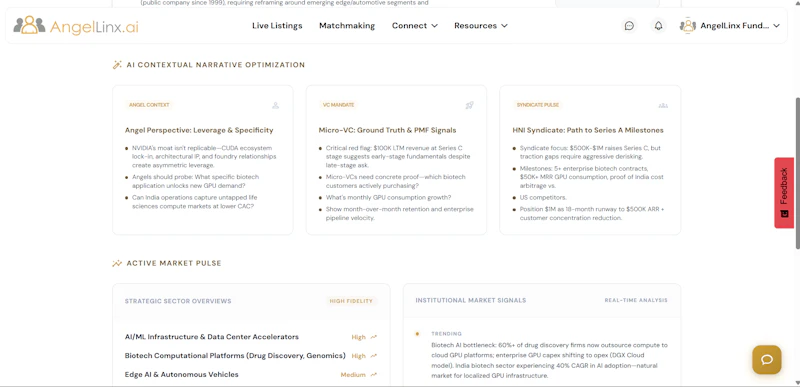Select 'Edge AI & Autonomous Vehicles' row

(x=251, y=375)
